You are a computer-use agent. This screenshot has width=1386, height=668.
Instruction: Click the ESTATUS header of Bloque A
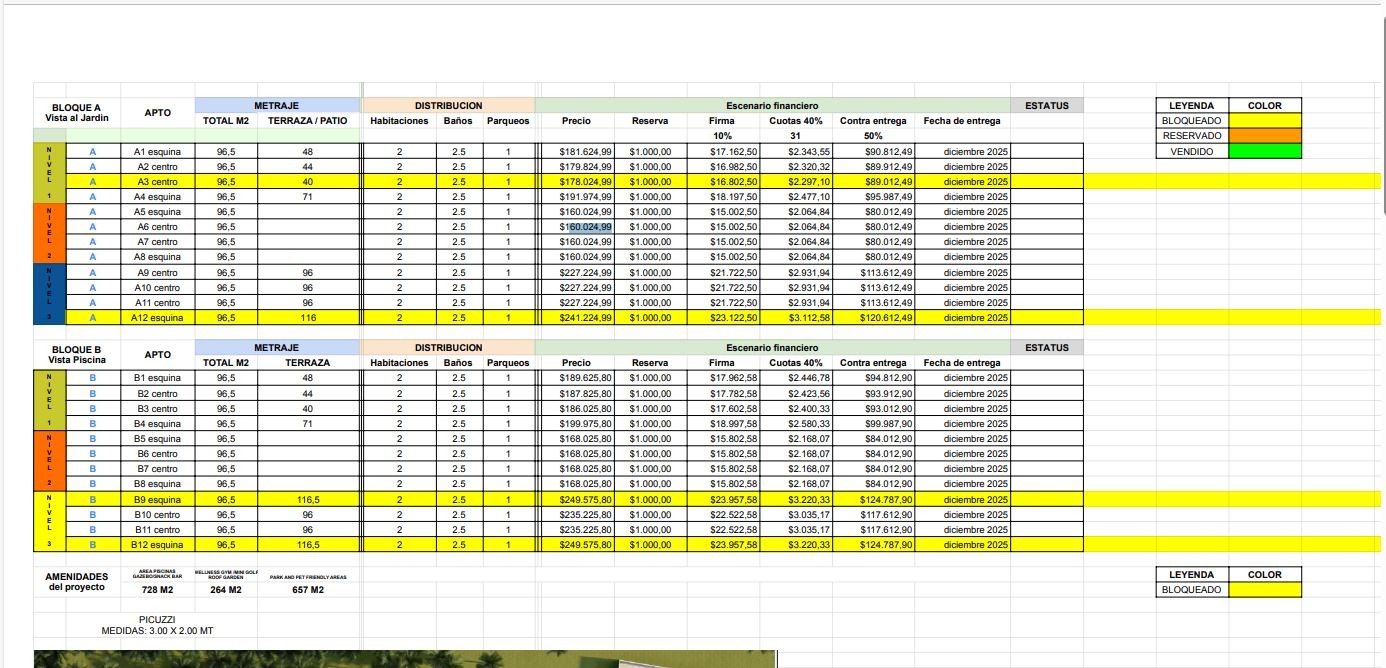click(x=1046, y=105)
